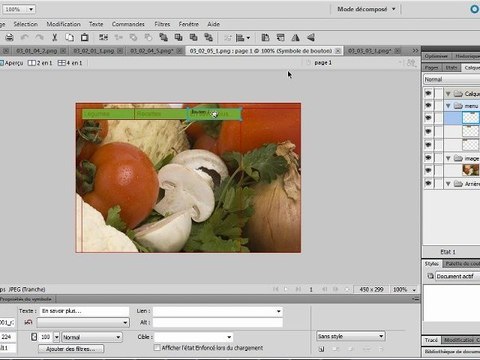Open the Document actif styles dropdown
The width and height of the screenshot is (480, 360).
click(457, 276)
